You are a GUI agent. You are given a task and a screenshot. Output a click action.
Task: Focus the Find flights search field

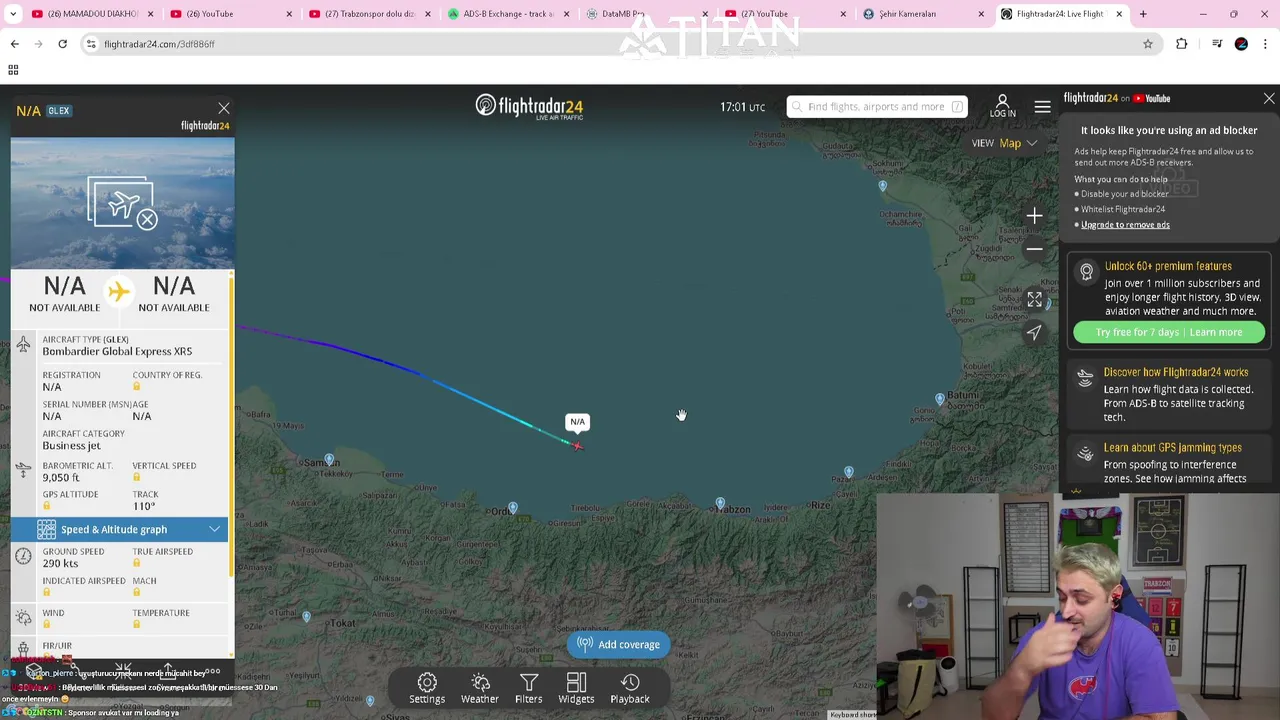pos(876,107)
